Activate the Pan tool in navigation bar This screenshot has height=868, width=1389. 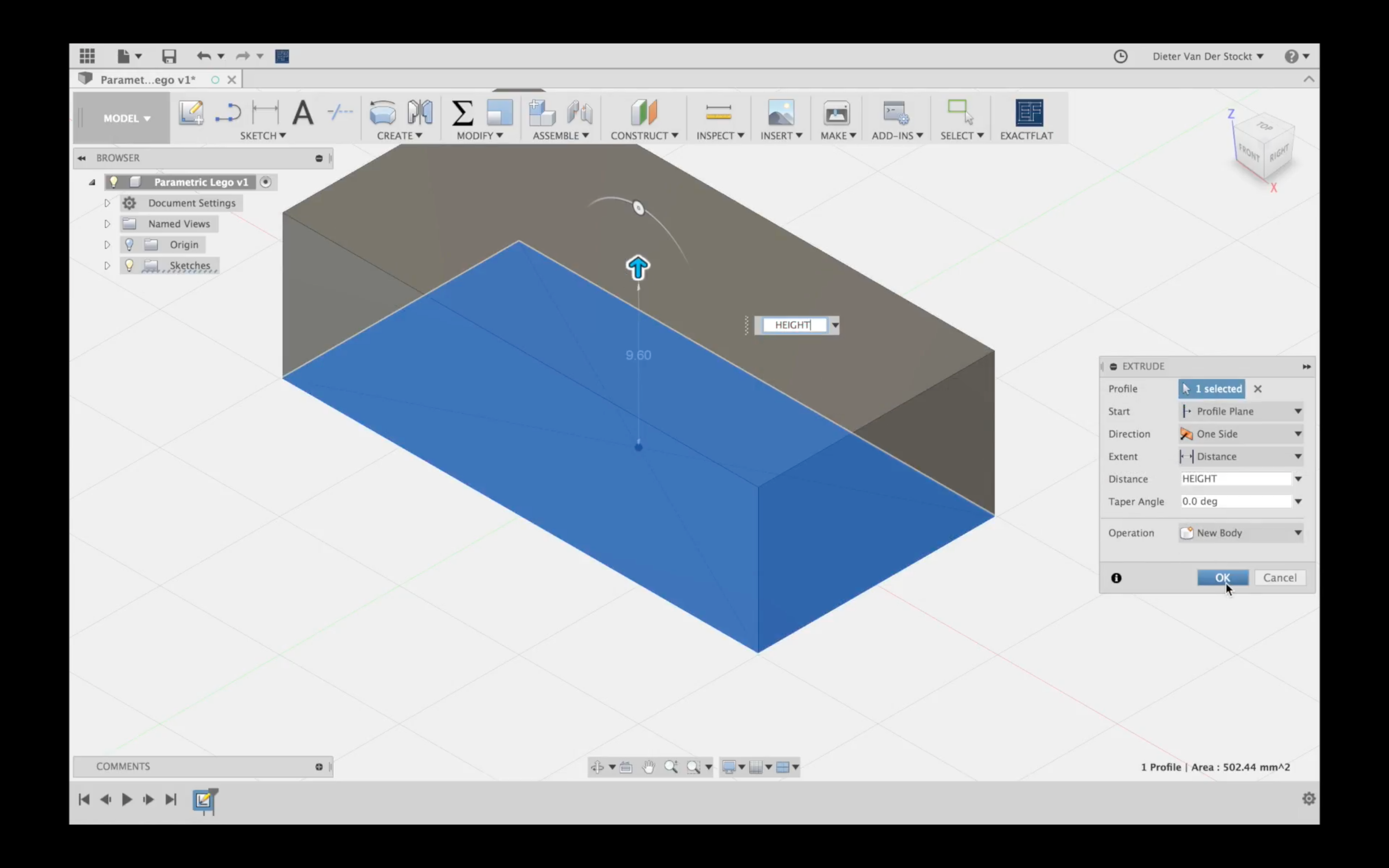648,767
